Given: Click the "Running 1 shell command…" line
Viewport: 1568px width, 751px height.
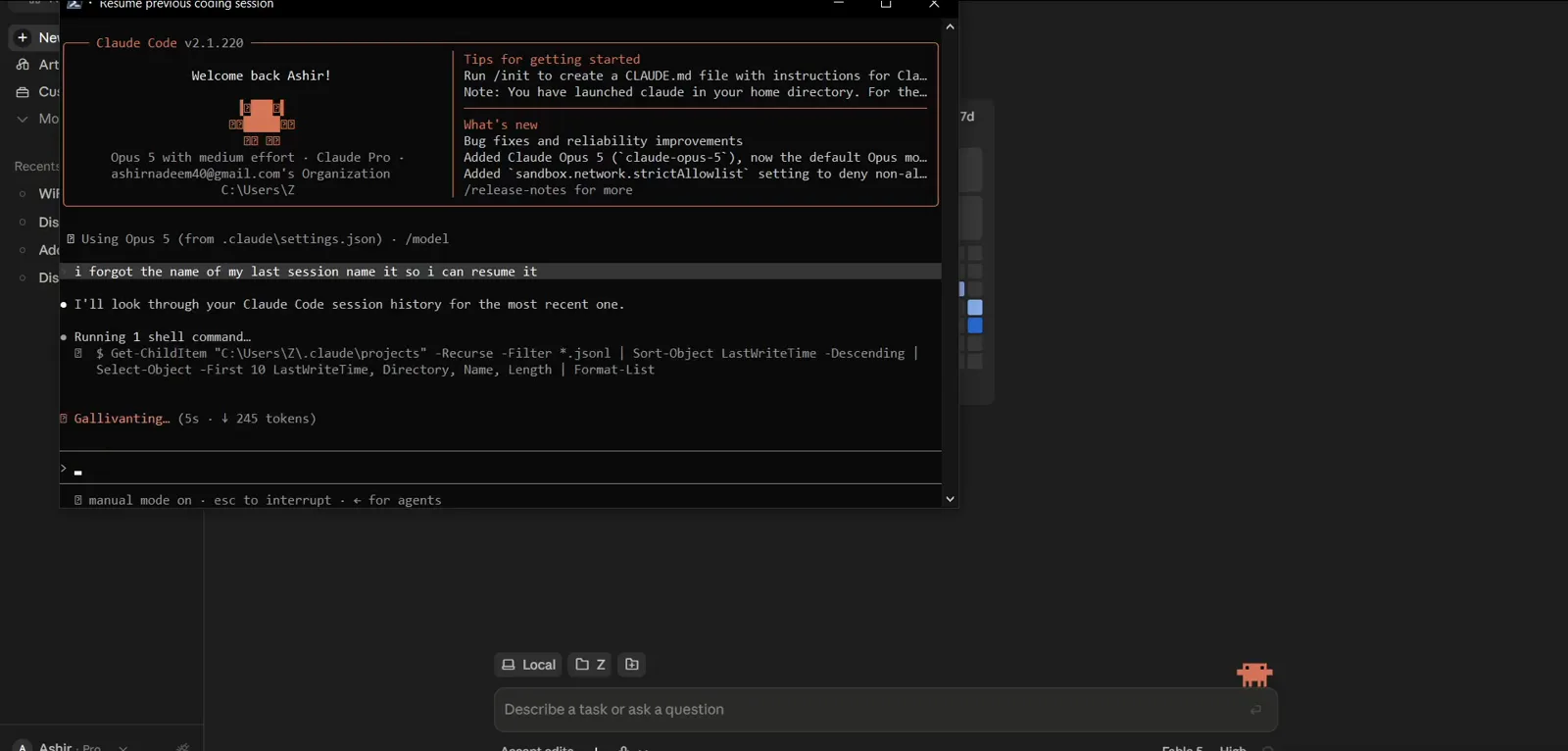Looking at the screenshot, I should pos(163,337).
